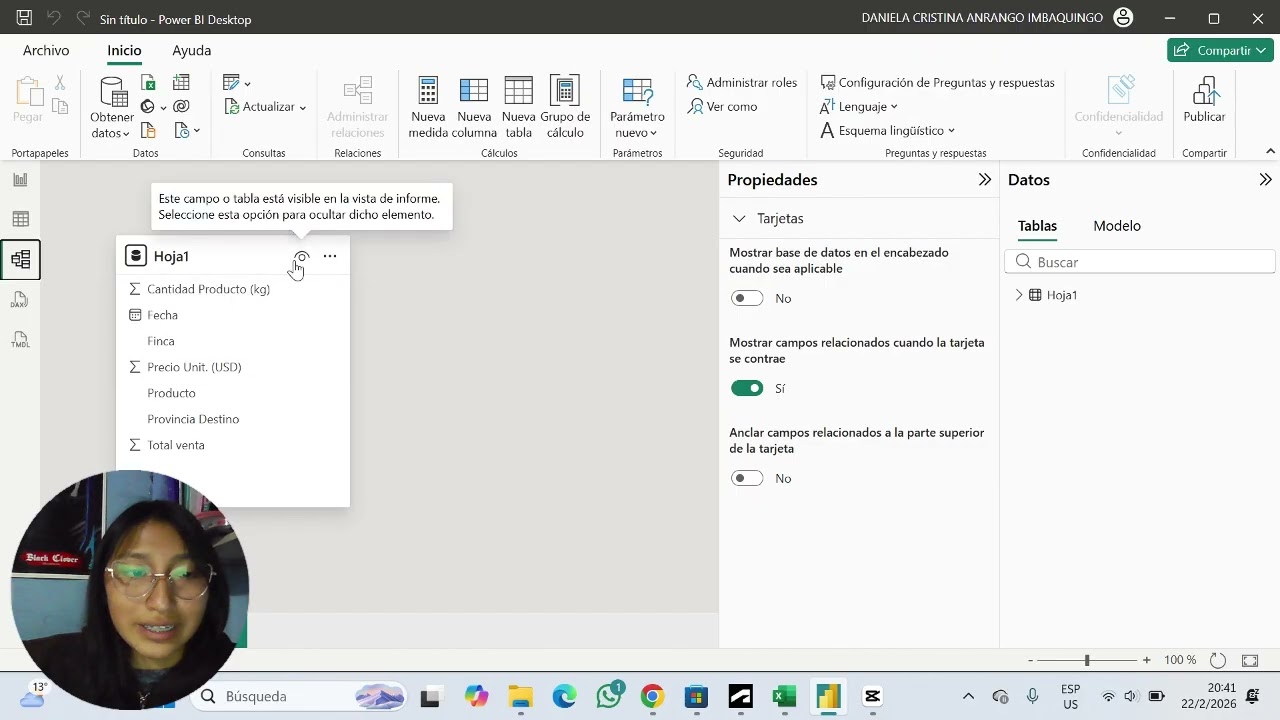Open the DAX query view sidebar icon

[x=20, y=299]
